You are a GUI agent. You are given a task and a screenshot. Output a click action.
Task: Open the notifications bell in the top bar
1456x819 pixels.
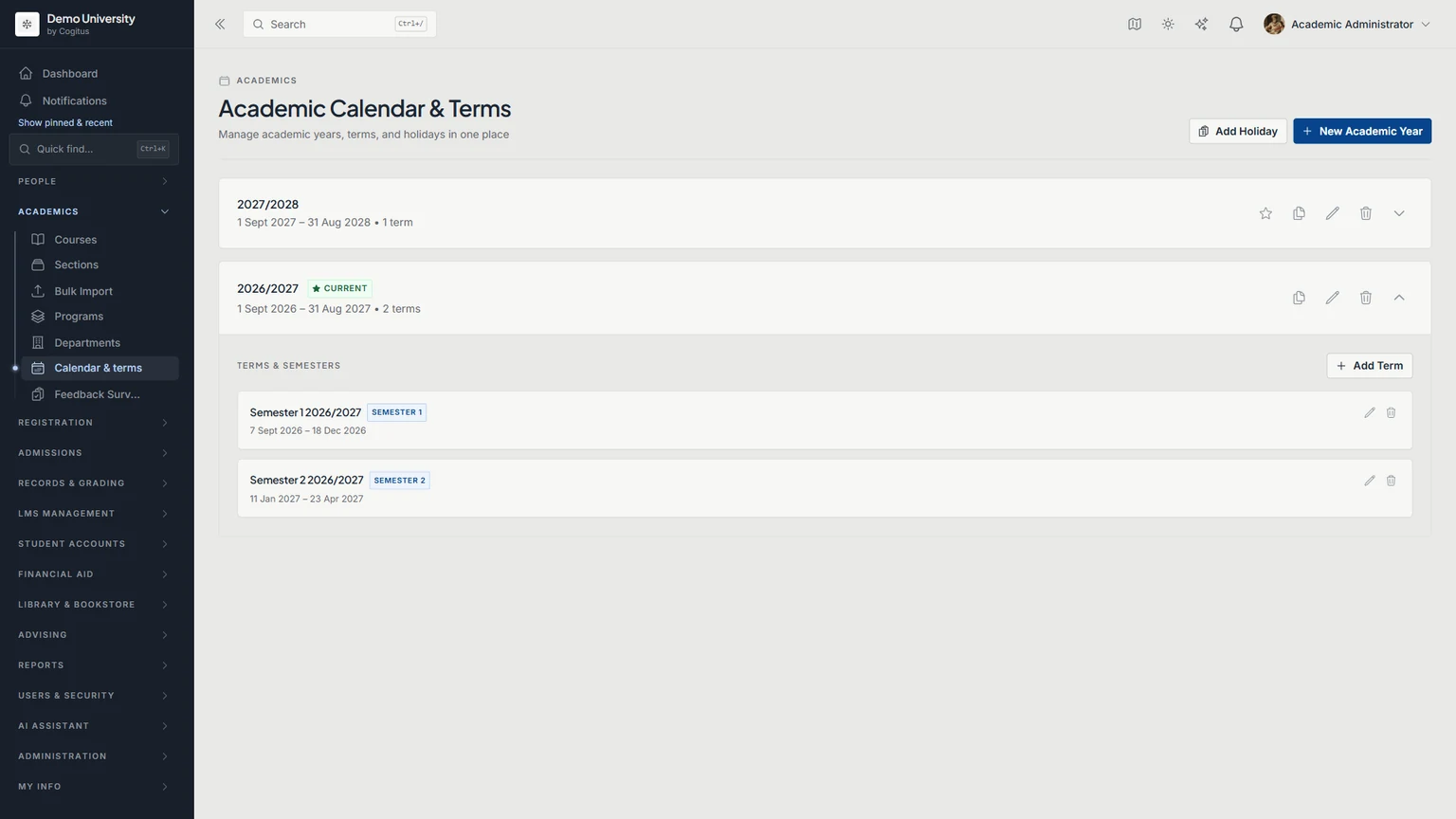coord(1236,25)
